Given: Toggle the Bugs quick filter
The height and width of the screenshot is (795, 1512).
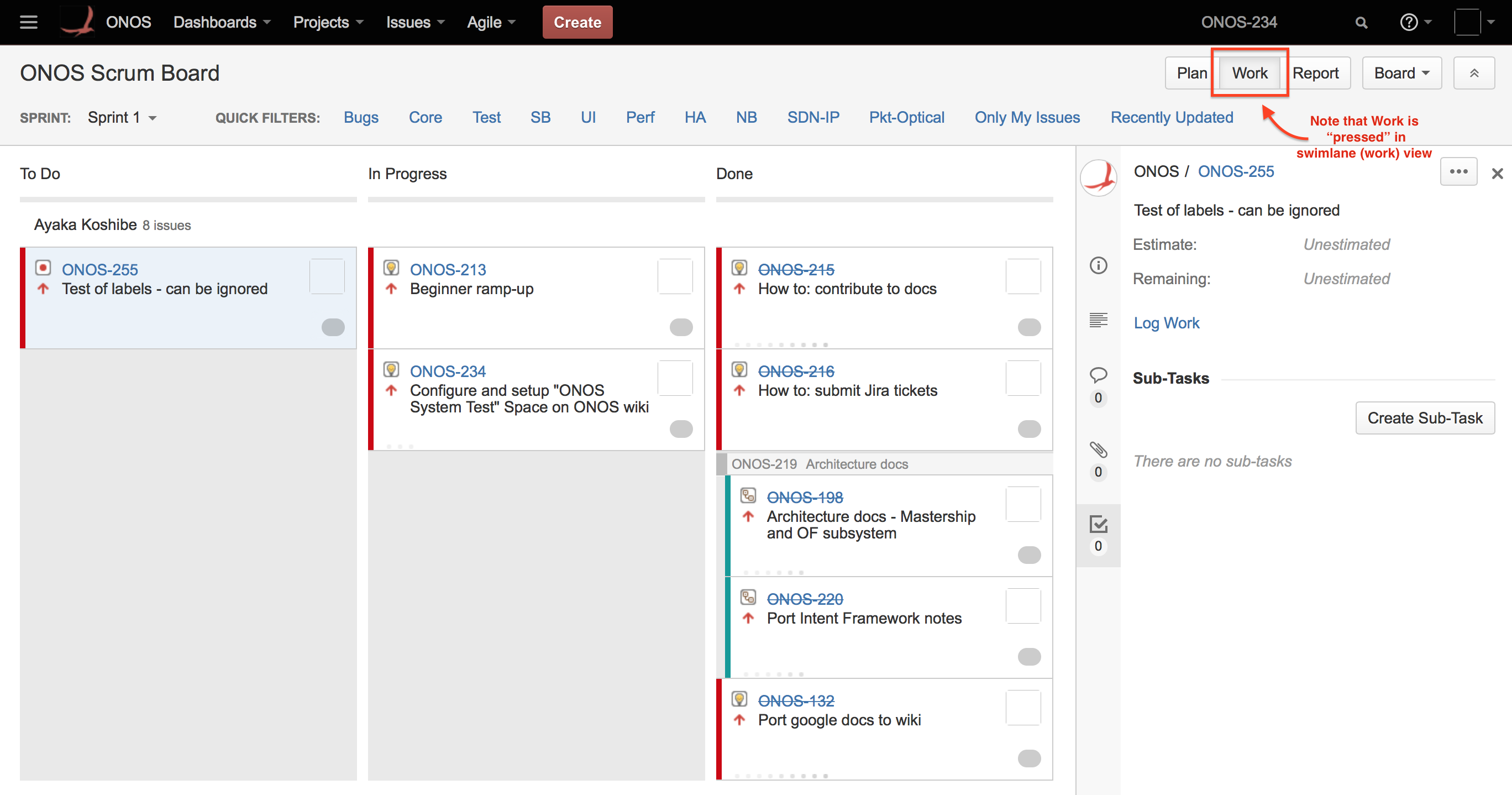Looking at the screenshot, I should (x=361, y=117).
